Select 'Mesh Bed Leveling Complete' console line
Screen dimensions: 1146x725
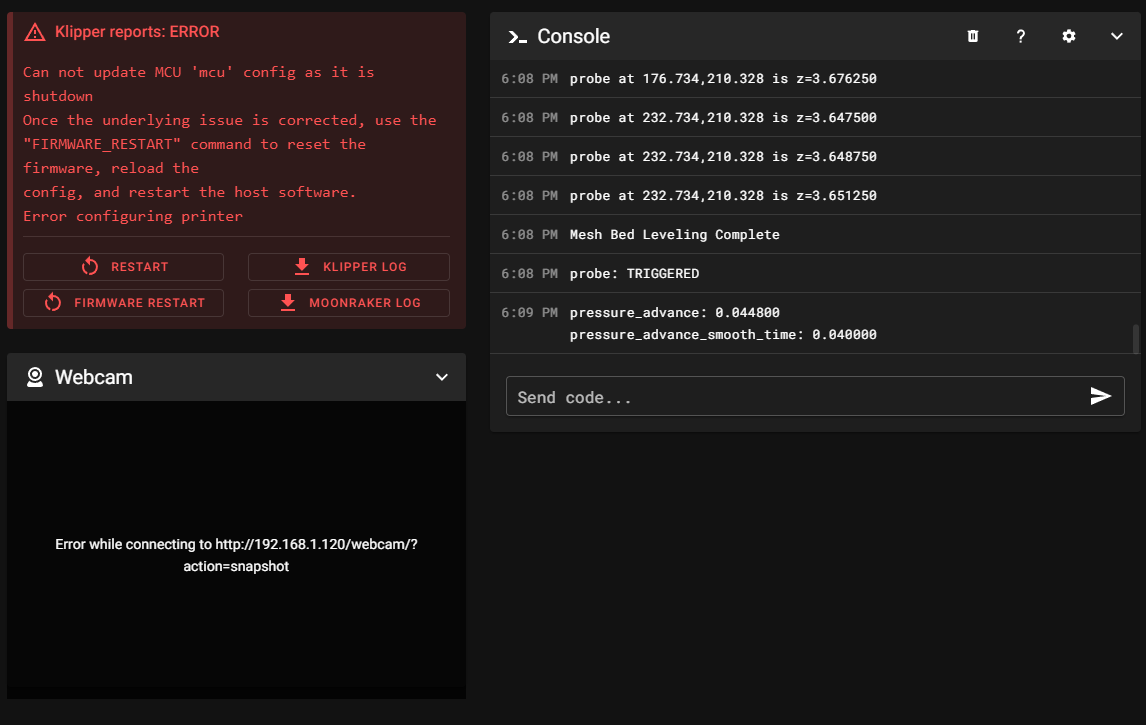pyautogui.click(x=815, y=235)
